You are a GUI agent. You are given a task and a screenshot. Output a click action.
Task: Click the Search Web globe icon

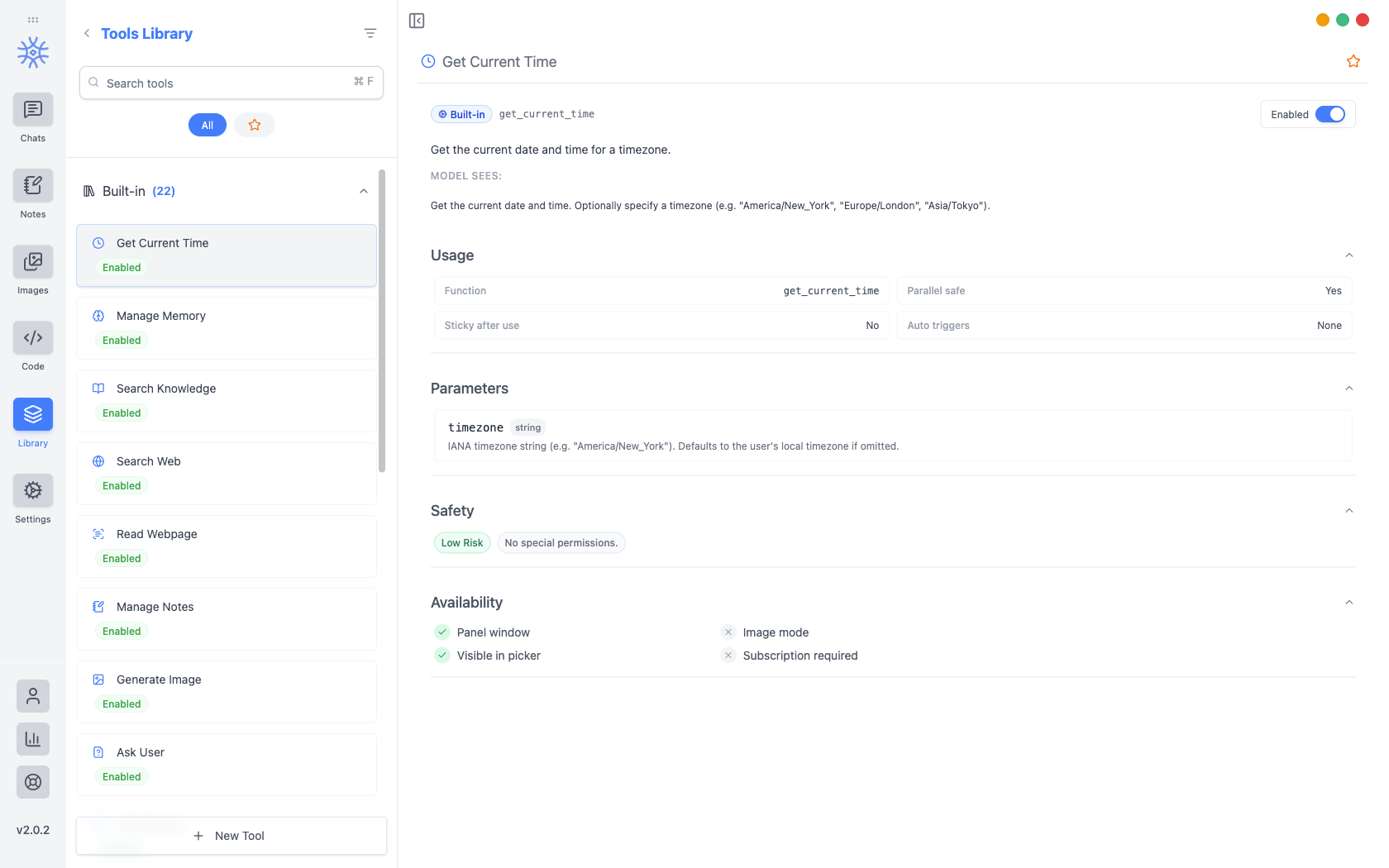click(x=98, y=461)
